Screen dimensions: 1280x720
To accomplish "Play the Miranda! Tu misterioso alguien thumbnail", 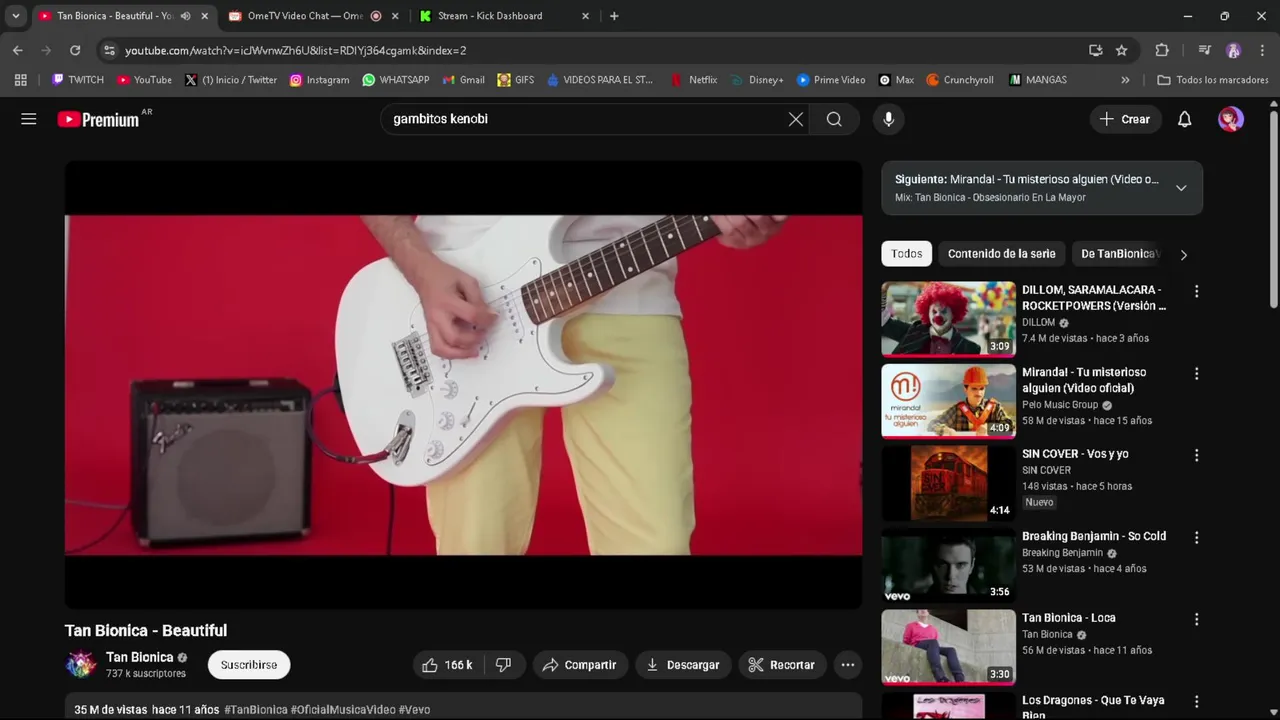I will [x=948, y=401].
